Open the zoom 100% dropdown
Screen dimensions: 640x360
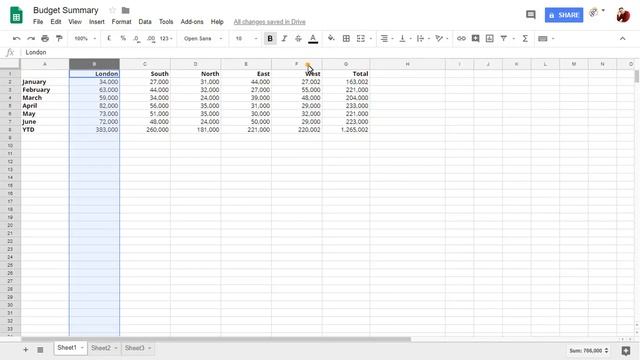coord(85,38)
